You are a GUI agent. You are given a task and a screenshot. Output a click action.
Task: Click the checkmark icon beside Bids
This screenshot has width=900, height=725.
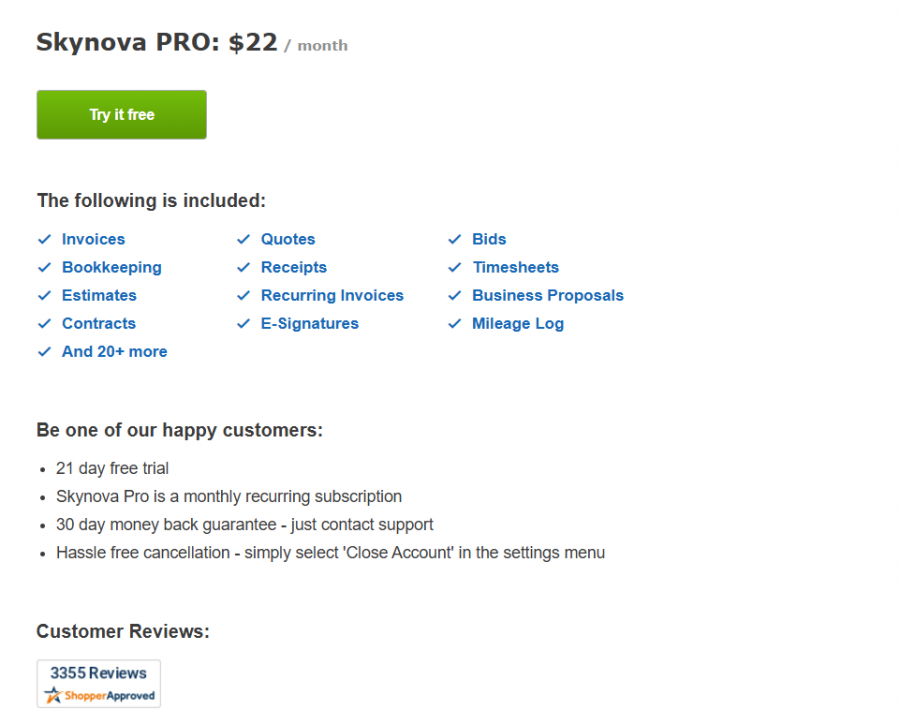coord(454,239)
